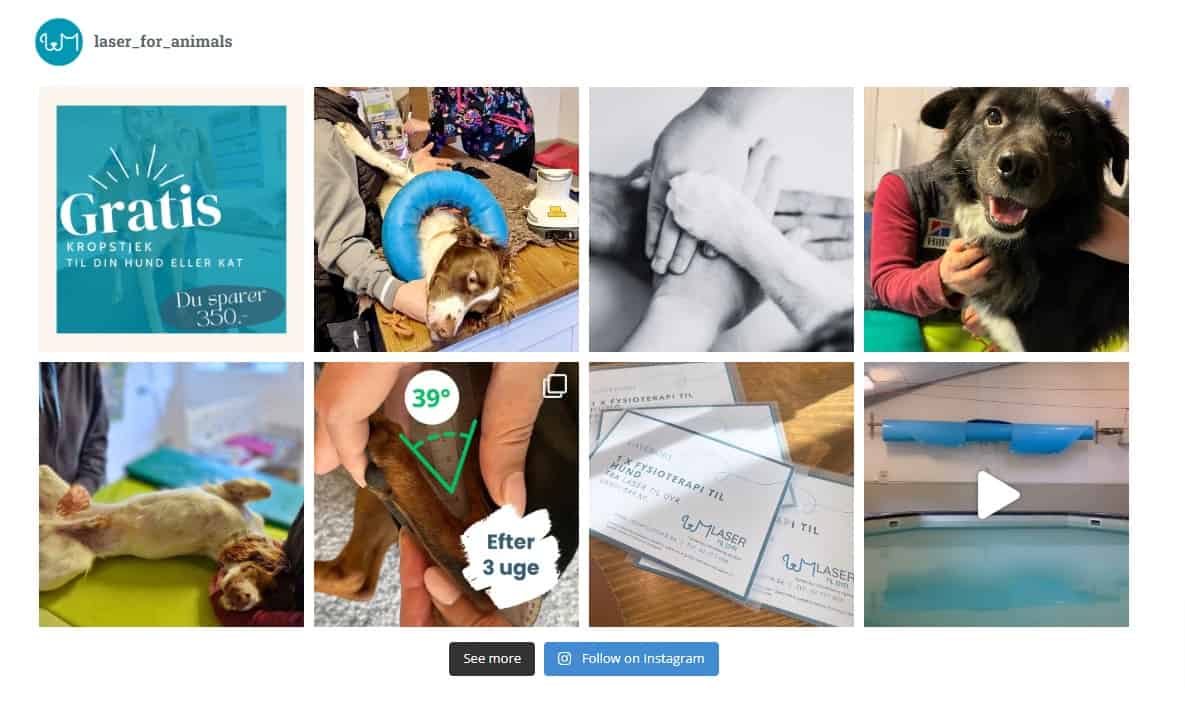Click the See more button
Screen dimensions: 1185x714
click(x=492, y=659)
